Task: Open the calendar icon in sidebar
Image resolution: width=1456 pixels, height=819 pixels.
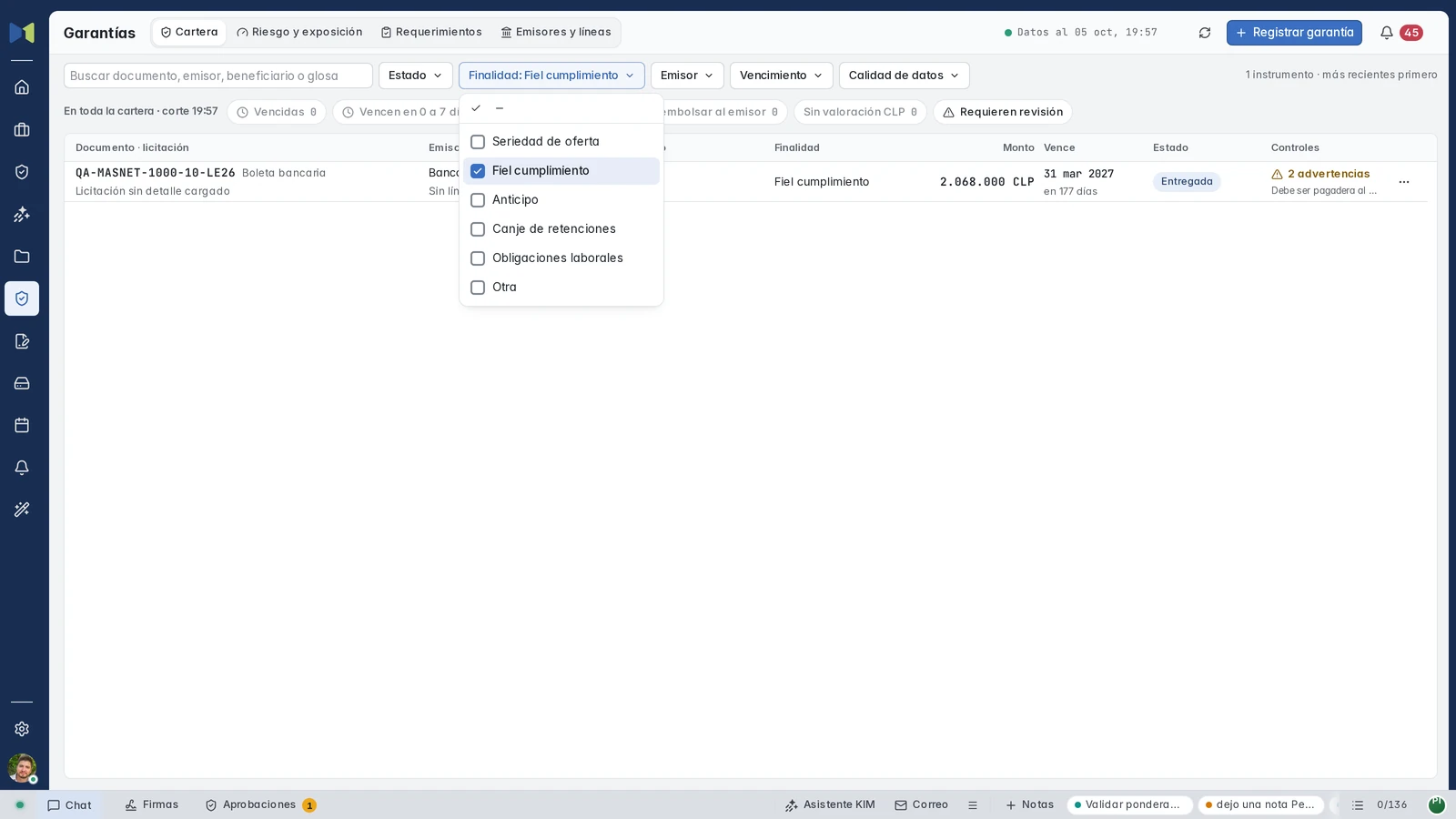Action: [x=22, y=425]
